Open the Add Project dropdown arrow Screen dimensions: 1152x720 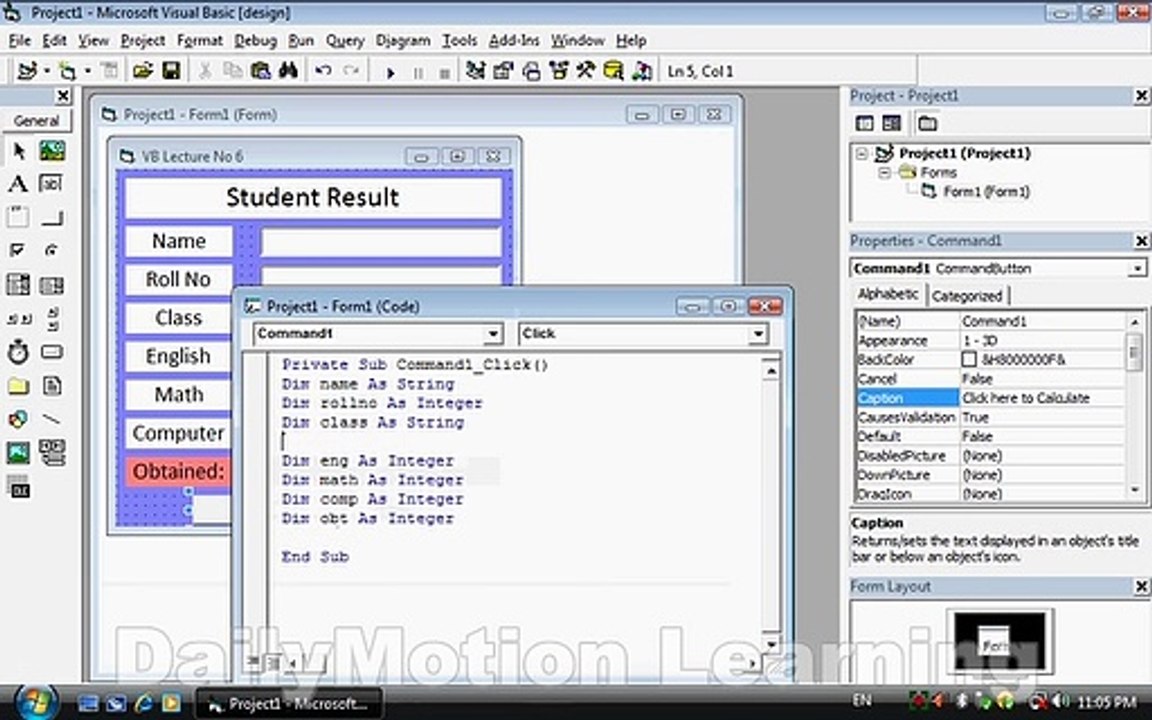pos(47,71)
